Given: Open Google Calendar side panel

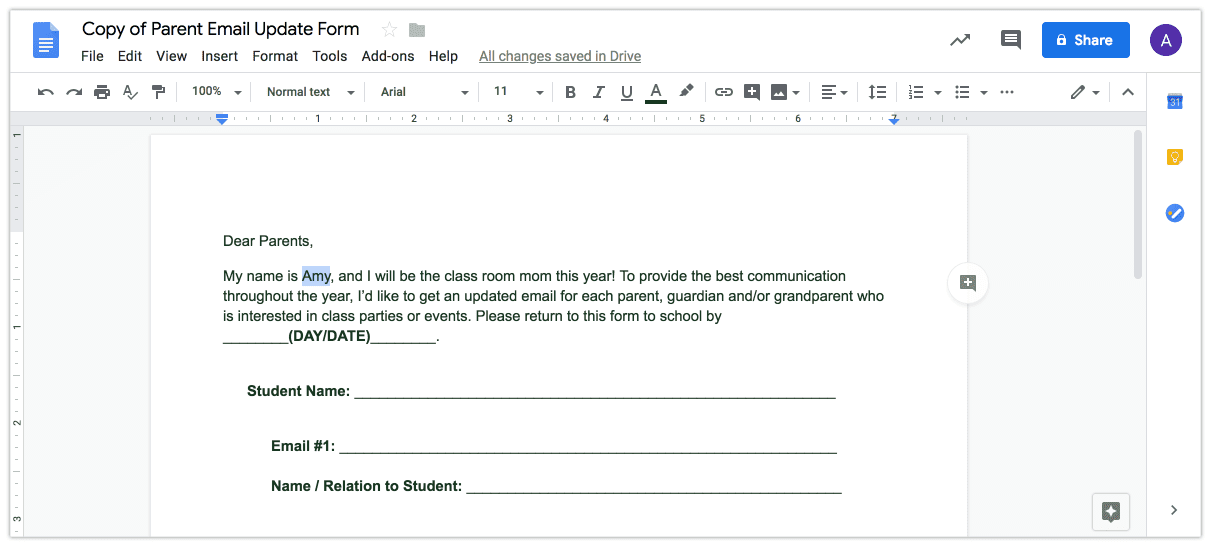Looking at the screenshot, I should (x=1175, y=101).
